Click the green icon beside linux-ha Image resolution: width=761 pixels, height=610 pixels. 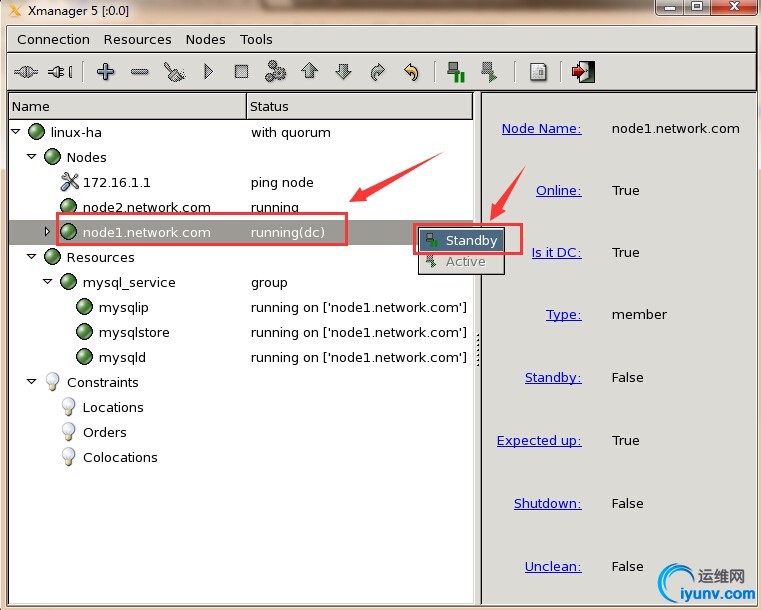pos(36,132)
